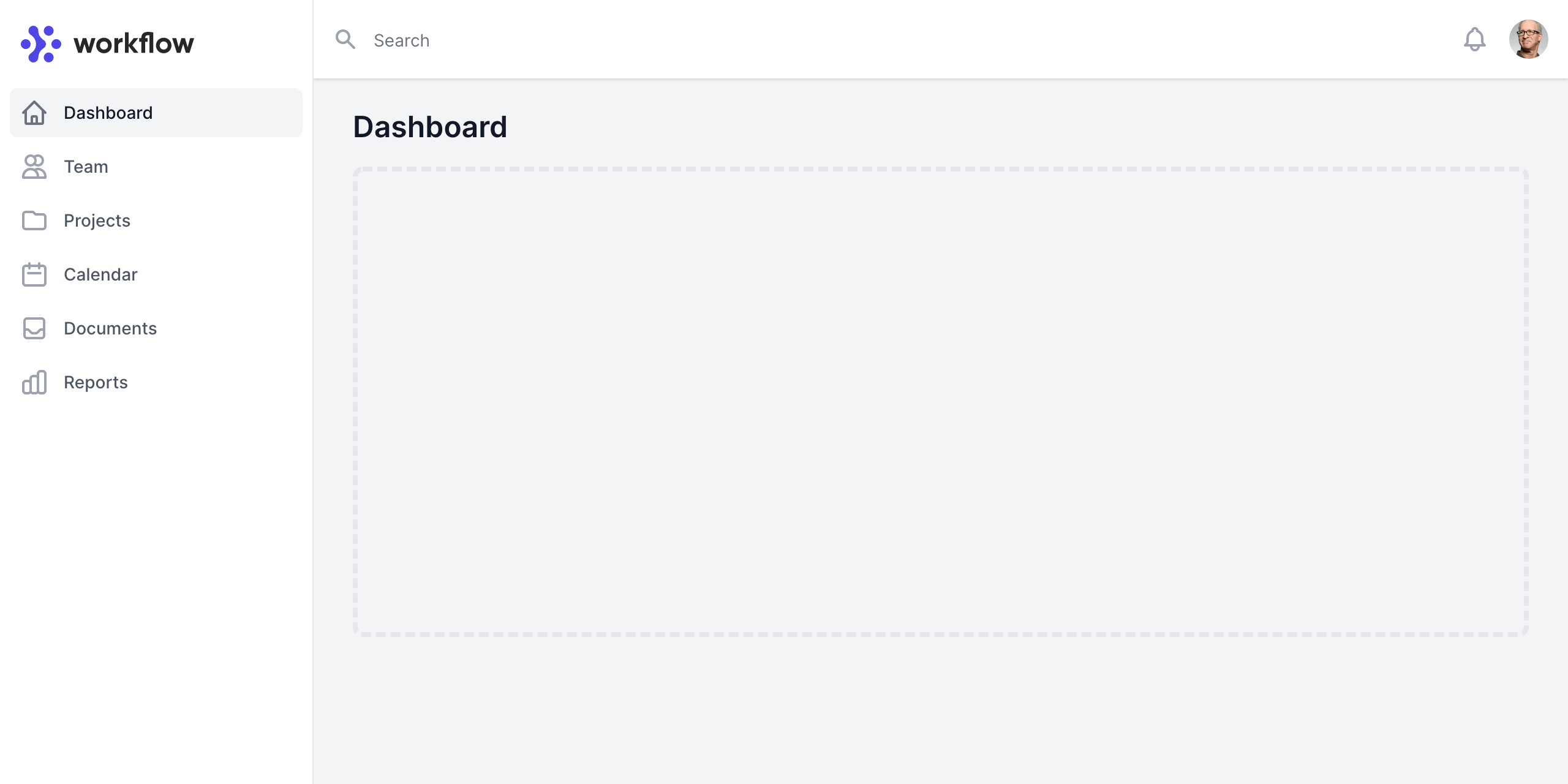Open the Dashboard sidebar menu item
Image resolution: width=1568 pixels, height=784 pixels.
click(108, 113)
